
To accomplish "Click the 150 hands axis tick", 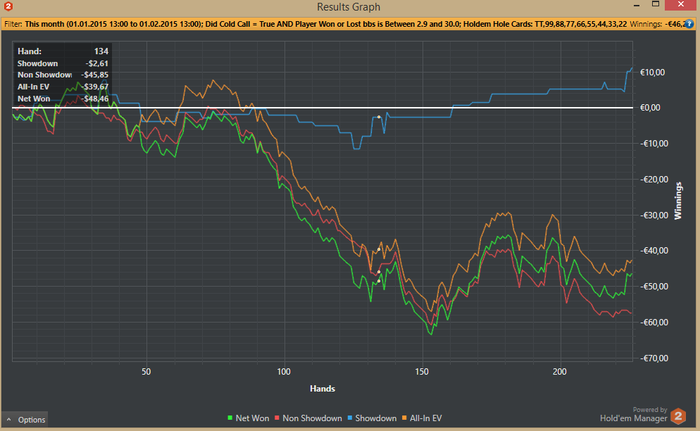I will [421, 372].
